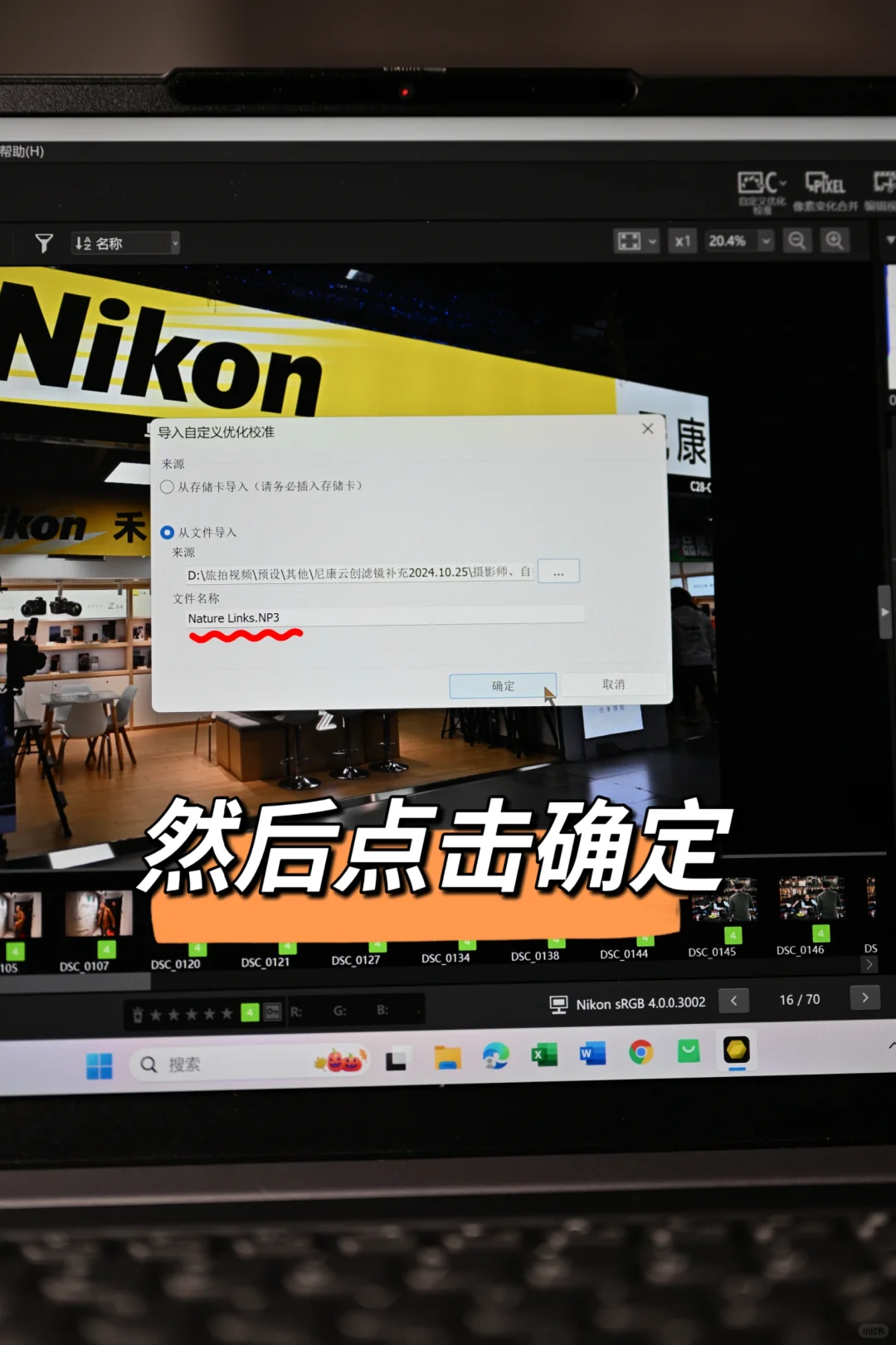Click the x1 100% zoom button
This screenshot has width=896, height=1345.
(682, 241)
